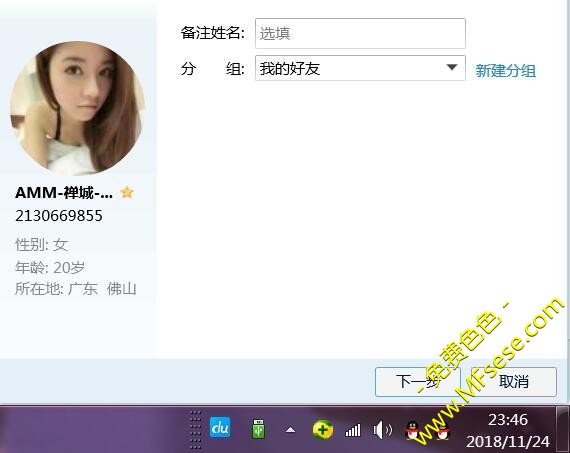Click the 新建分组 link
The width and height of the screenshot is (570, 453).
tap(505, 71)
